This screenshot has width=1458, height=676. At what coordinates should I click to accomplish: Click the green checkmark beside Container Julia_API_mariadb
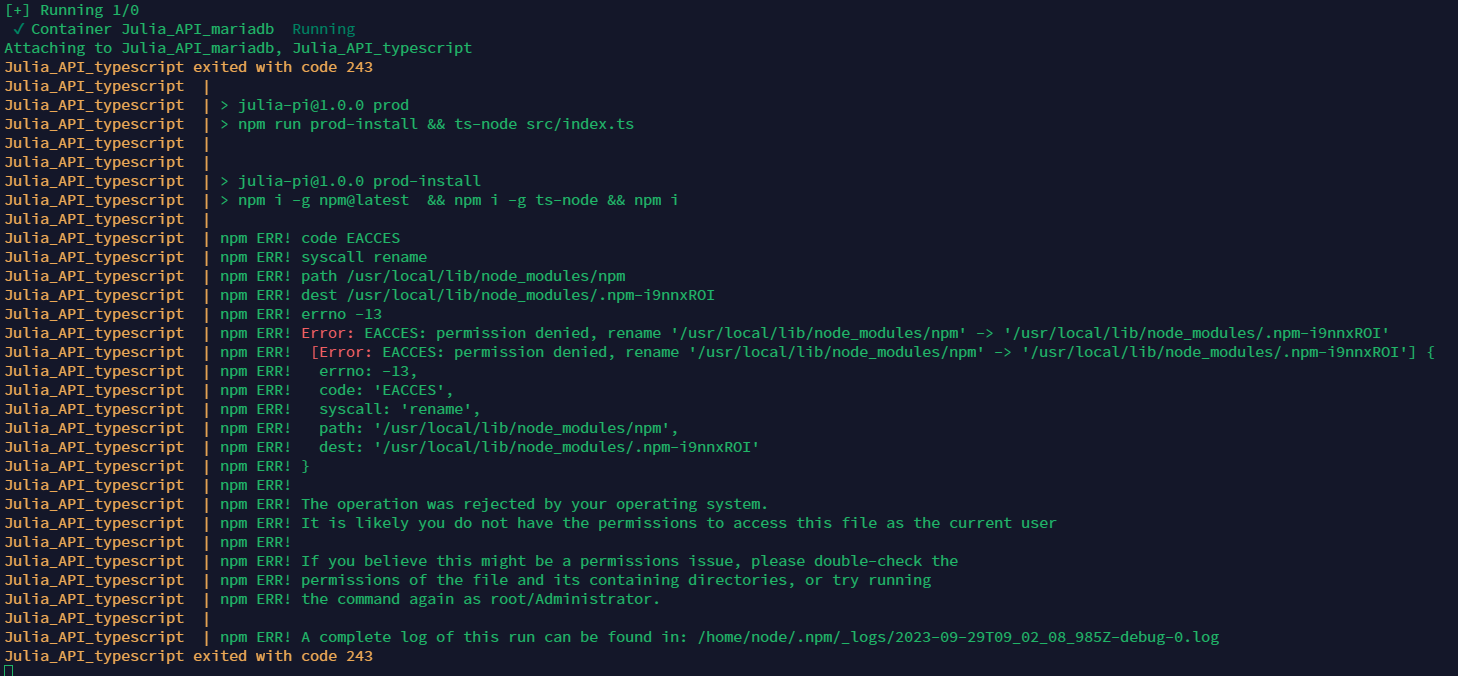click(x=19, y=29)
